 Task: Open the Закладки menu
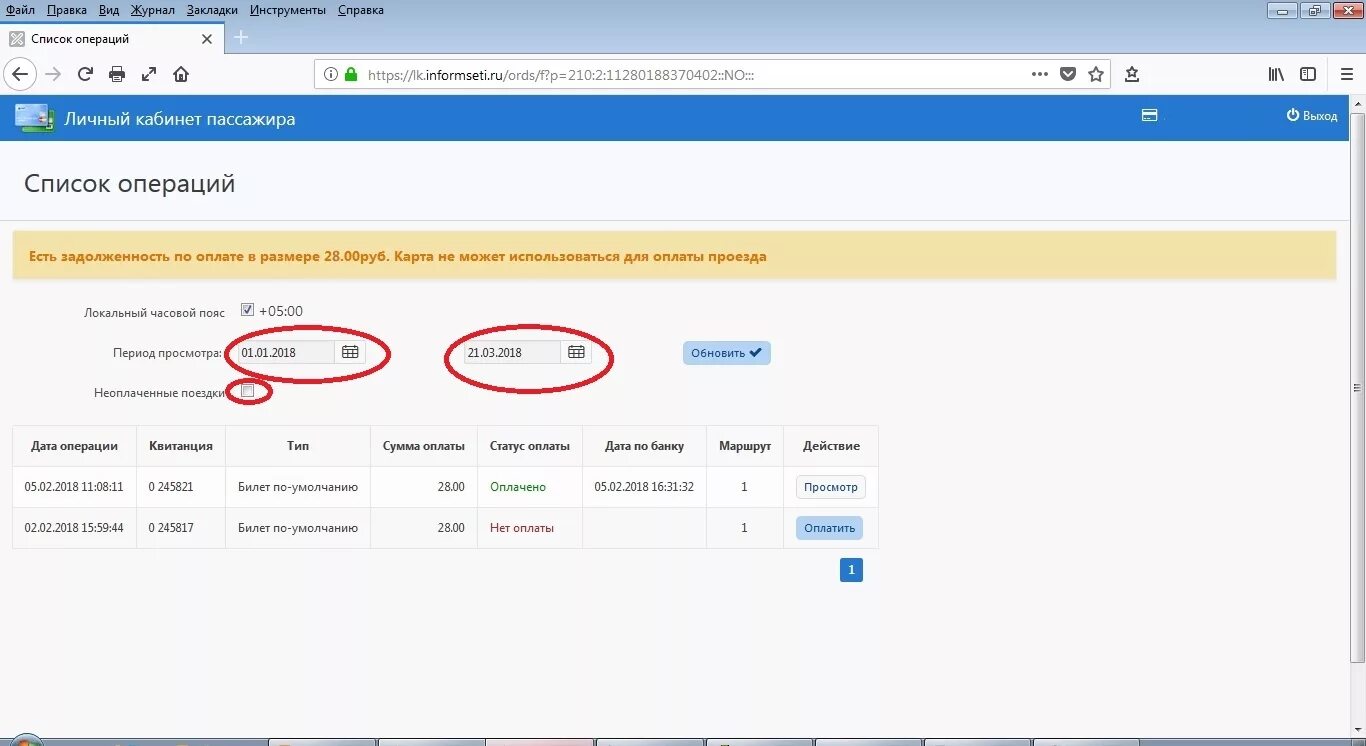212,10
